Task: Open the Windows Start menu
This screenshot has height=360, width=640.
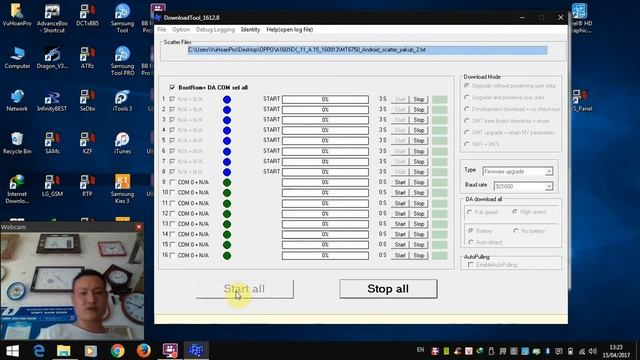Action: tap(12, 351)
